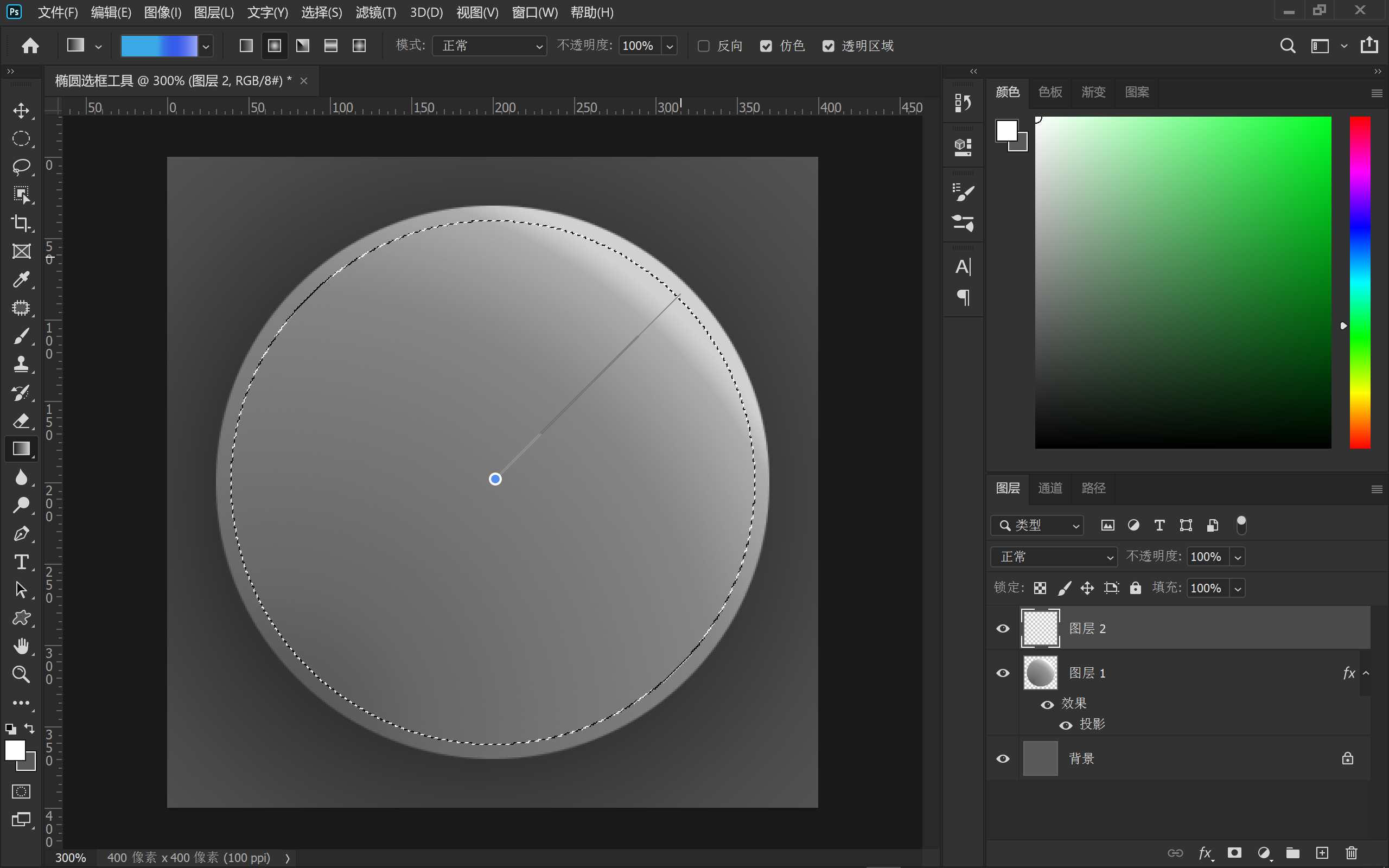Hide the 效果 effects visibility
The height and width of the screenshot is (868, 1389).
(1047, 704)
